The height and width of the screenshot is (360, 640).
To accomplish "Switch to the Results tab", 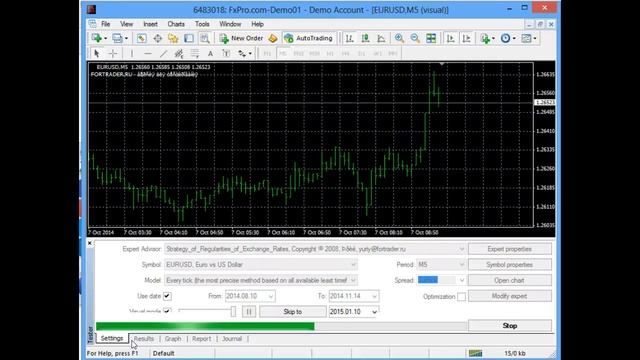I will tap(144, 339).
